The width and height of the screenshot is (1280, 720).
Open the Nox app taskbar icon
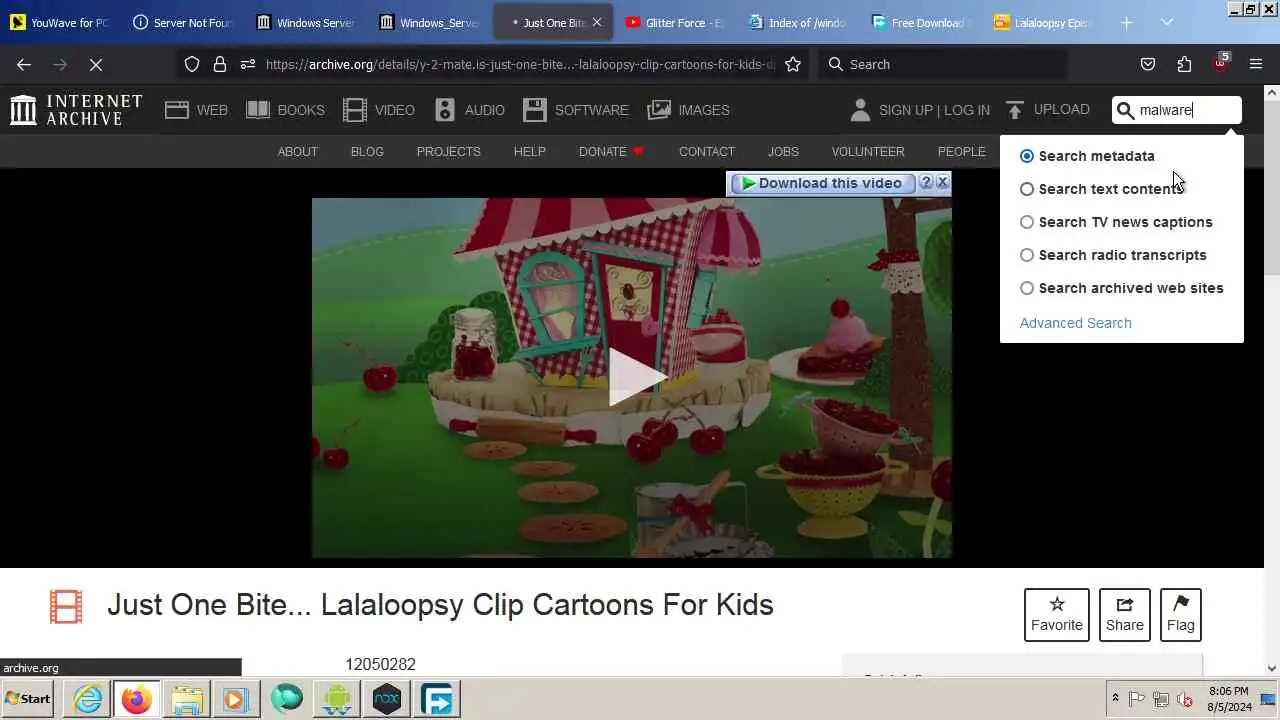(x=386, y=699)
